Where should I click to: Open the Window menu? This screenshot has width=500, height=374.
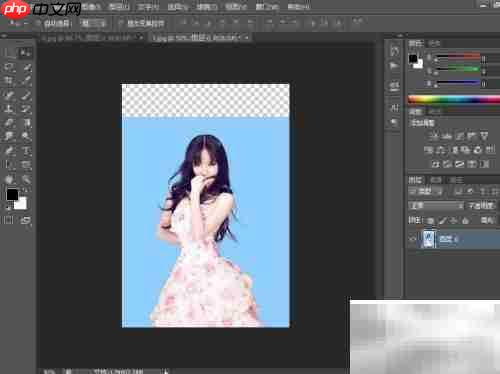coord(267,7)
